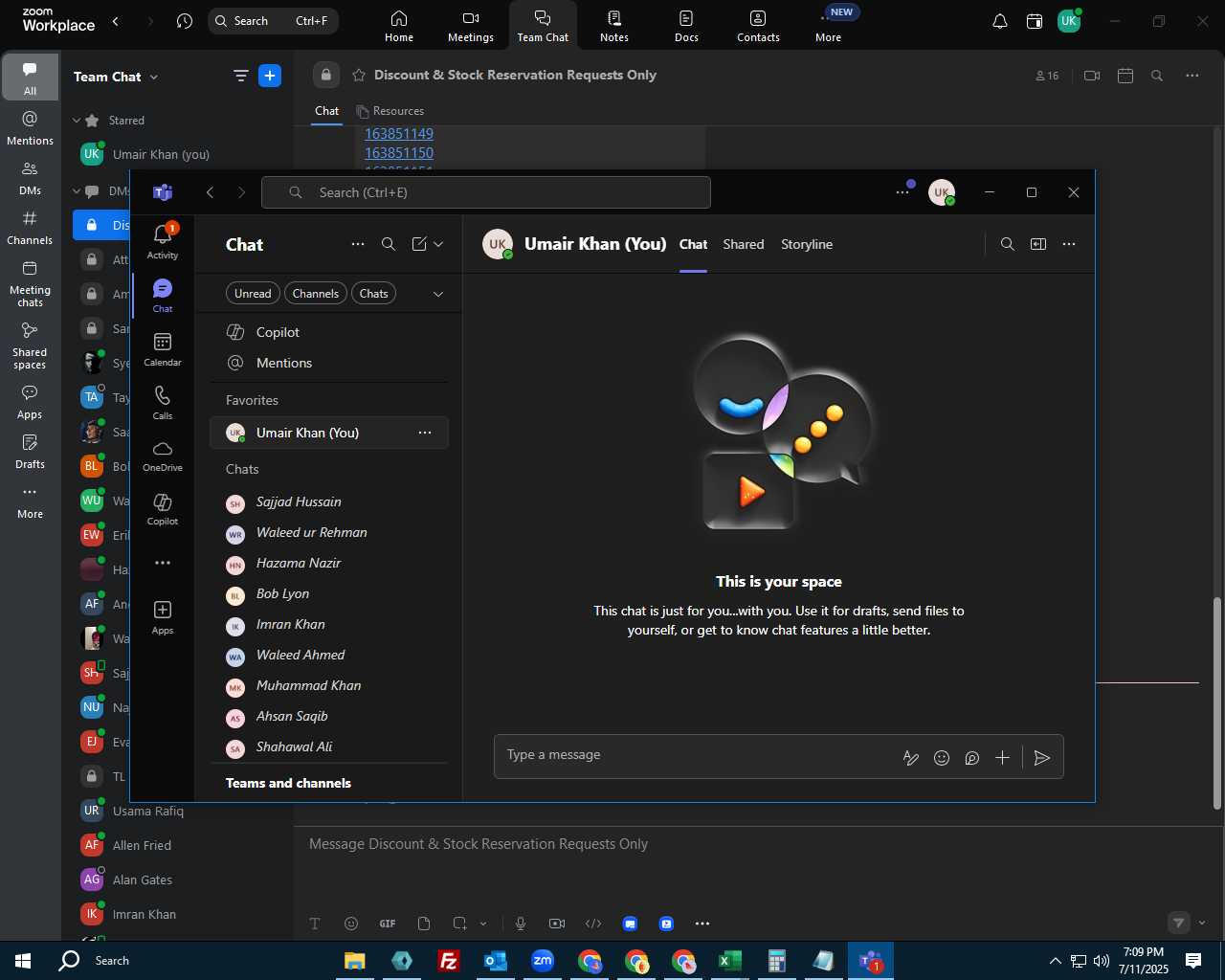Viewport: 1225px width, 980px height.
Task: Click the plus icon in Teams message box
Action: pyautogui.click(x=1002, y=758)
